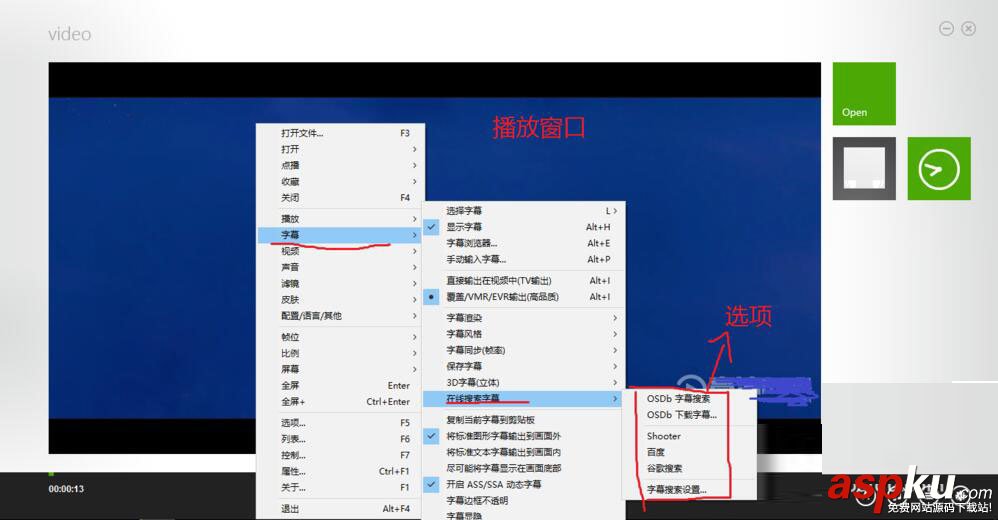Click the gray frame tile icon
This screenshot has height=520, width=998.
(x=864, y=168)
